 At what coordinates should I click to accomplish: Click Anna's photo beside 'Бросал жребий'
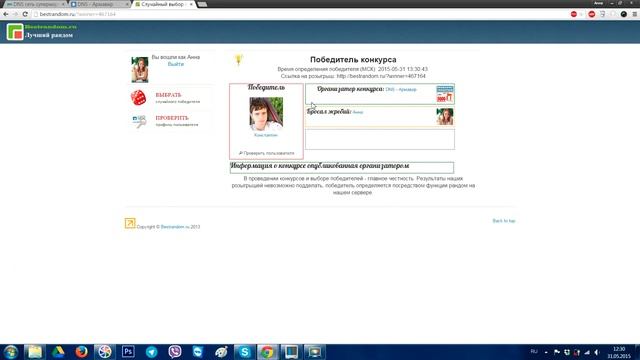point(445,117)
